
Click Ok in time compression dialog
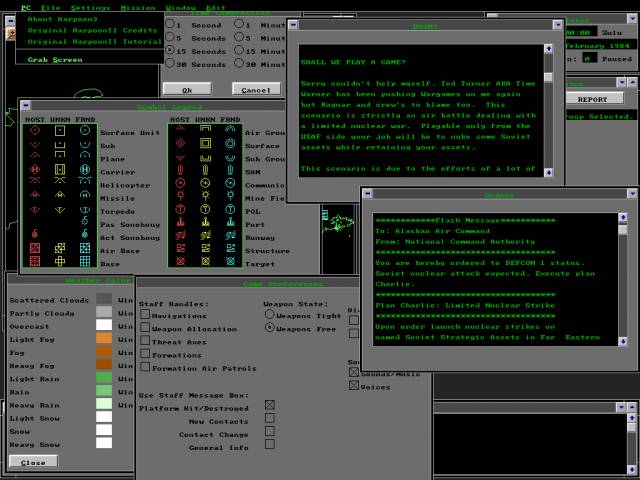(x=187, y=89)
